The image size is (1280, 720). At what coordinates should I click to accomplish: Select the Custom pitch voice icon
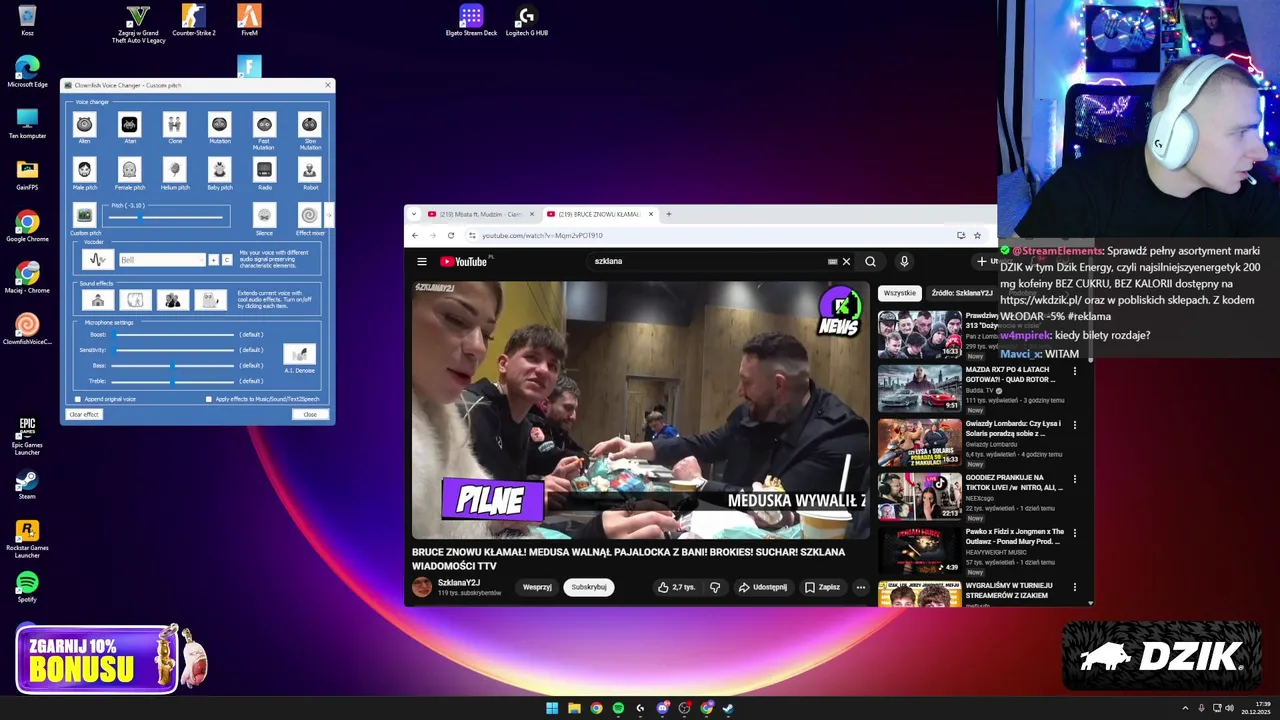(85, 215)
